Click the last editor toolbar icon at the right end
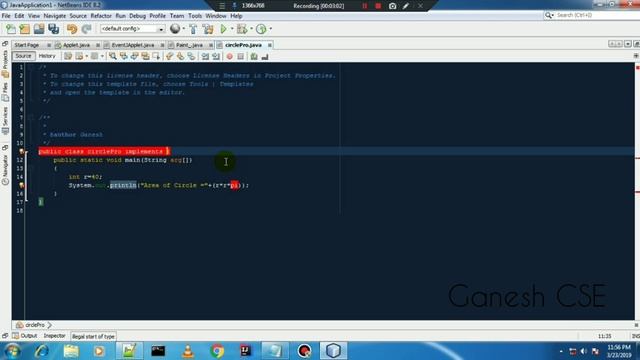 (x=265, y=56)
